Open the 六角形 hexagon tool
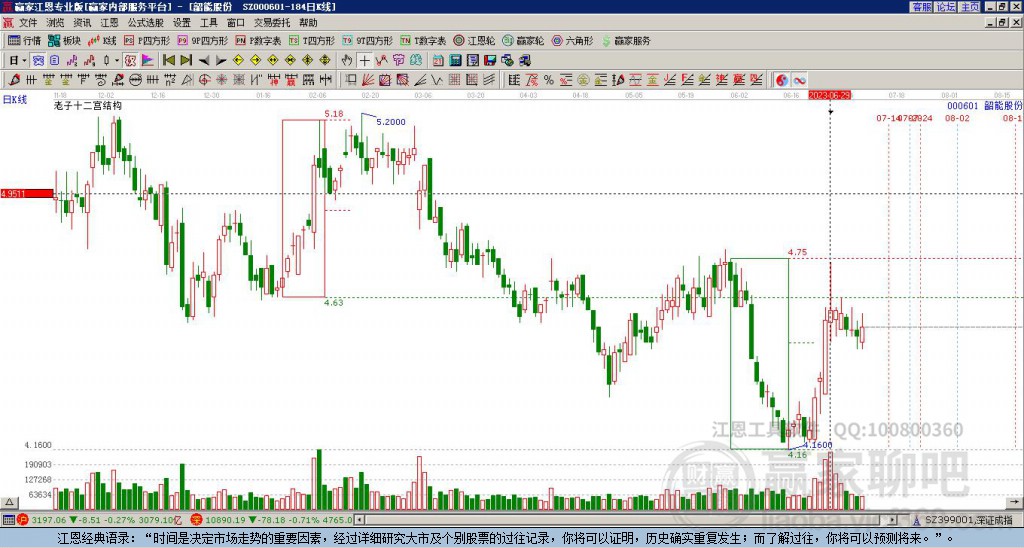 pos(573,40)
